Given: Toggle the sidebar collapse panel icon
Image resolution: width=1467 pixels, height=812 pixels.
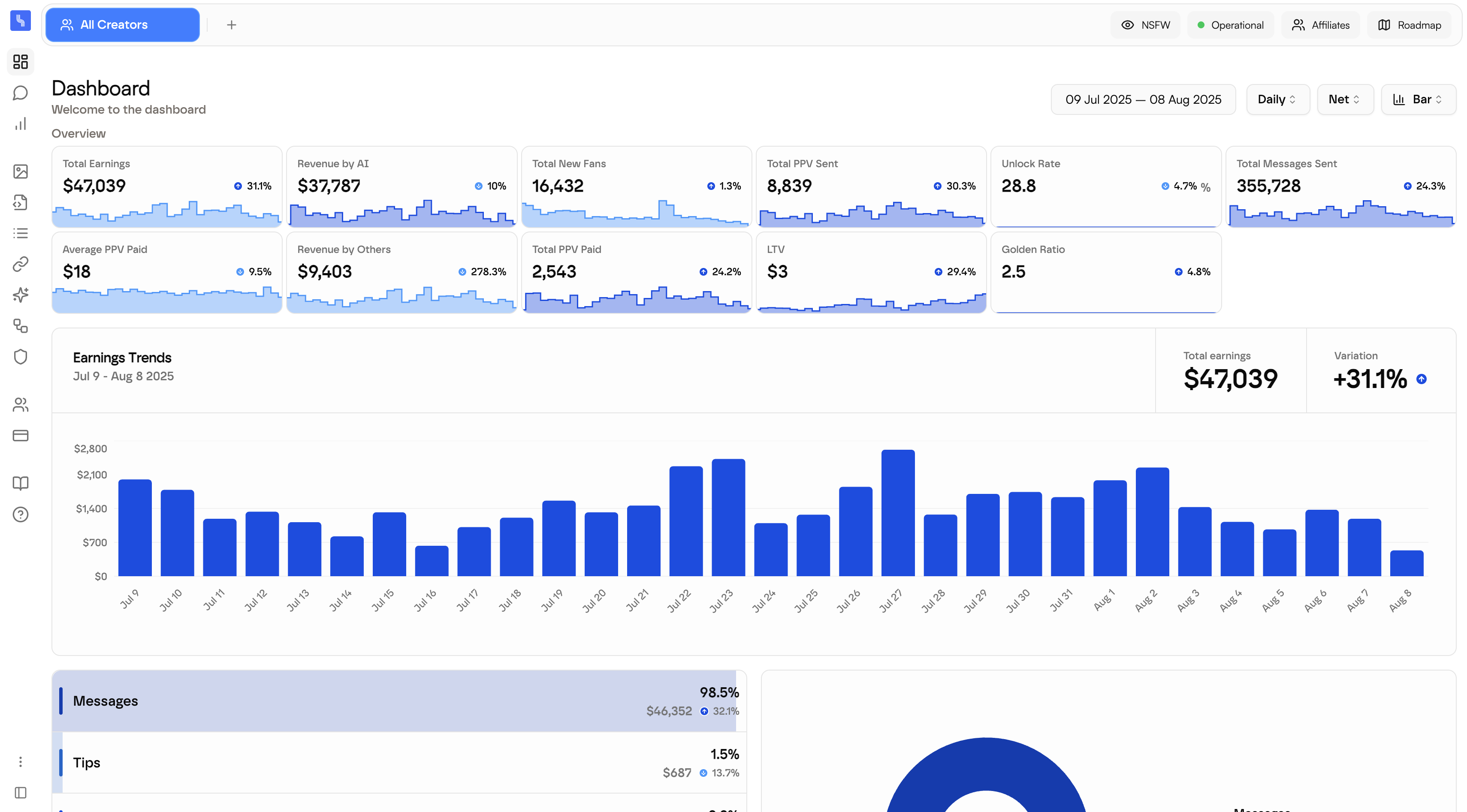Looking at the screenshot, I should click(x=21, y=793).
